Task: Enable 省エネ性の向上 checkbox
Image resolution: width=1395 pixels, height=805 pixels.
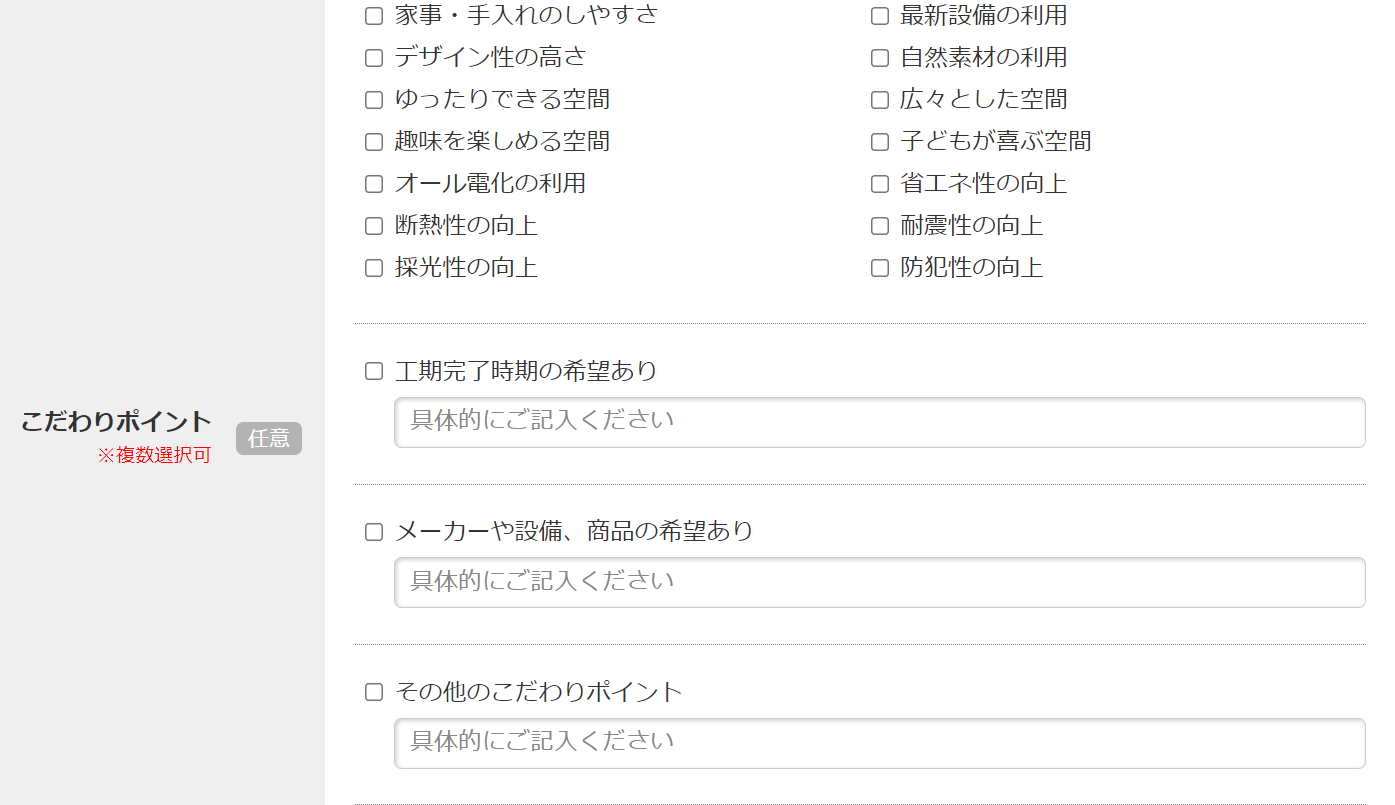Action: click(880, 184)
